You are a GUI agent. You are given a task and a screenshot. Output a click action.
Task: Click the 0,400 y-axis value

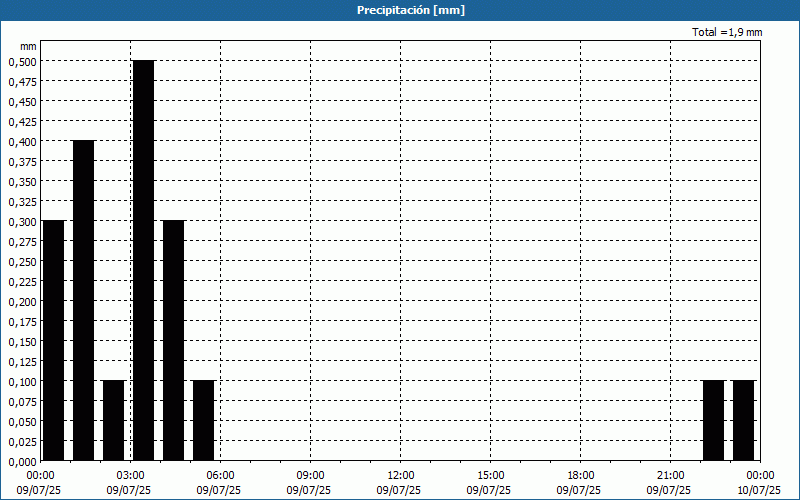pyautogui.click(x=22, y=141)
